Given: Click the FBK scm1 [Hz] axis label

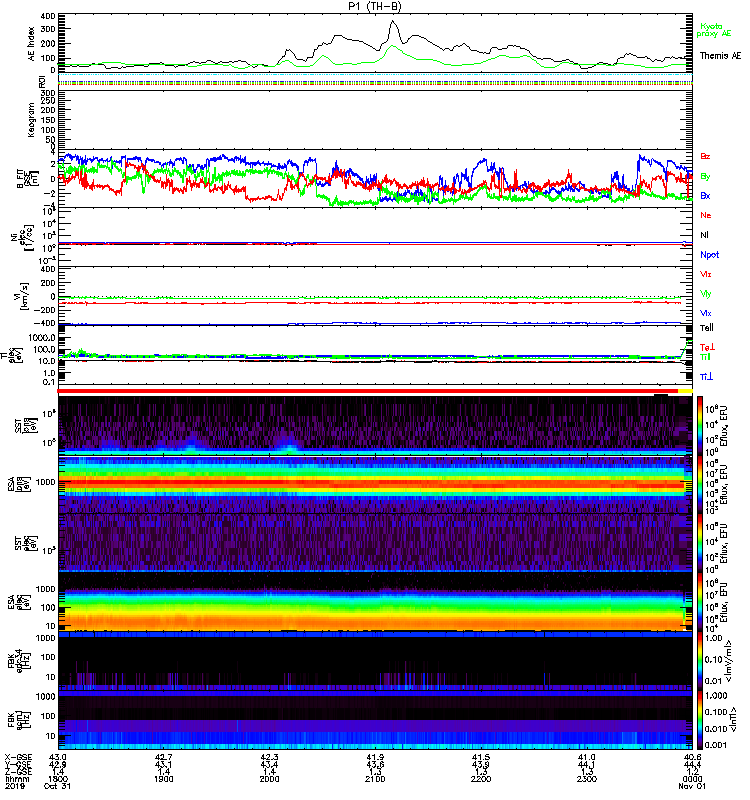Looking at the screenshot, I should point(19,718).
